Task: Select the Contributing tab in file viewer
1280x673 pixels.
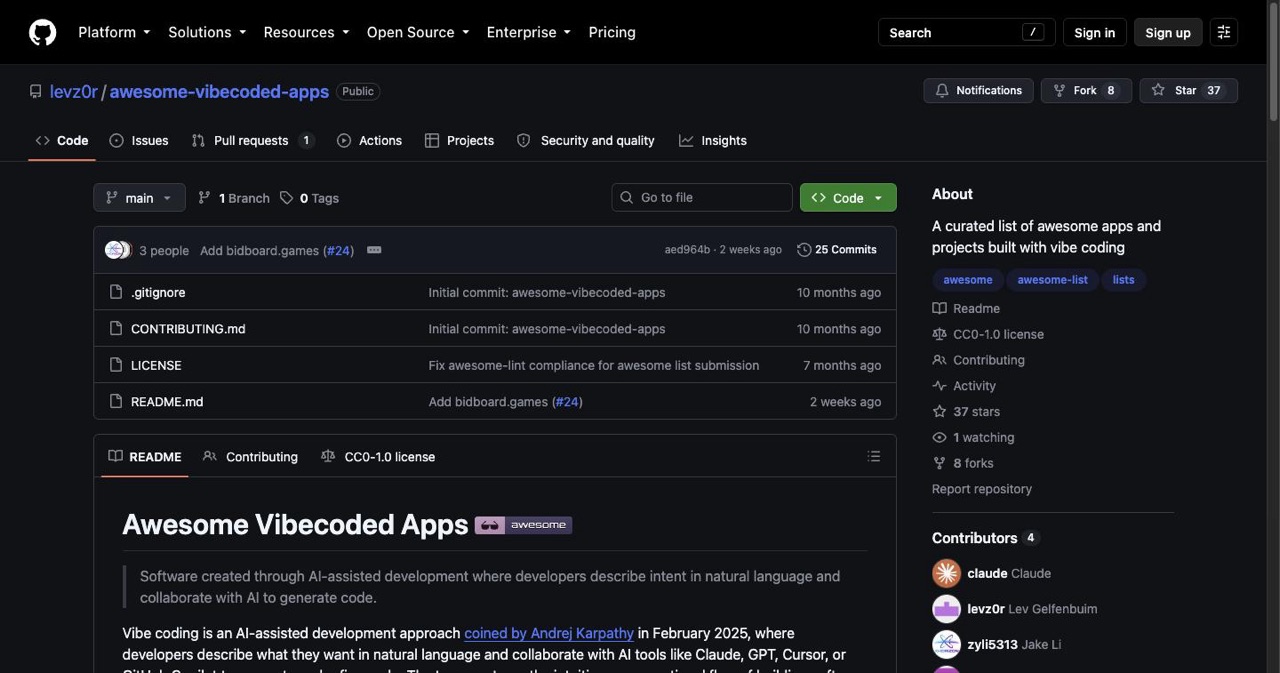Action: pos(250,457)
